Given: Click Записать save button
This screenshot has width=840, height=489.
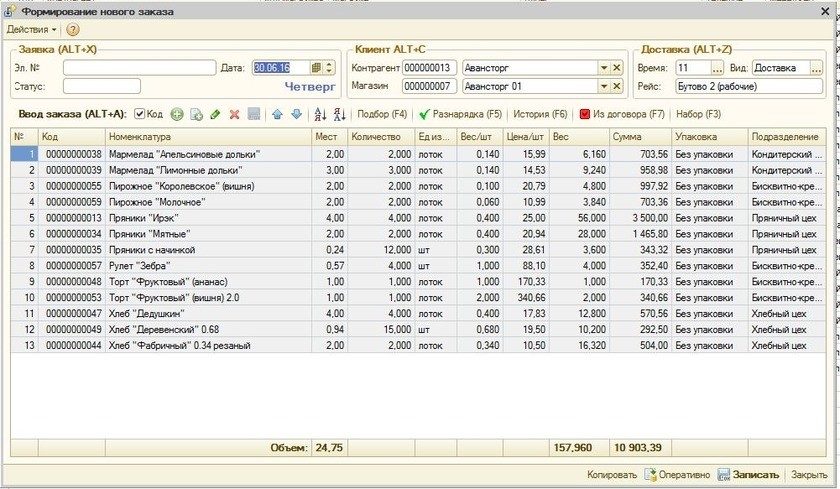Looking at the screenshot, I should [748, 475].
